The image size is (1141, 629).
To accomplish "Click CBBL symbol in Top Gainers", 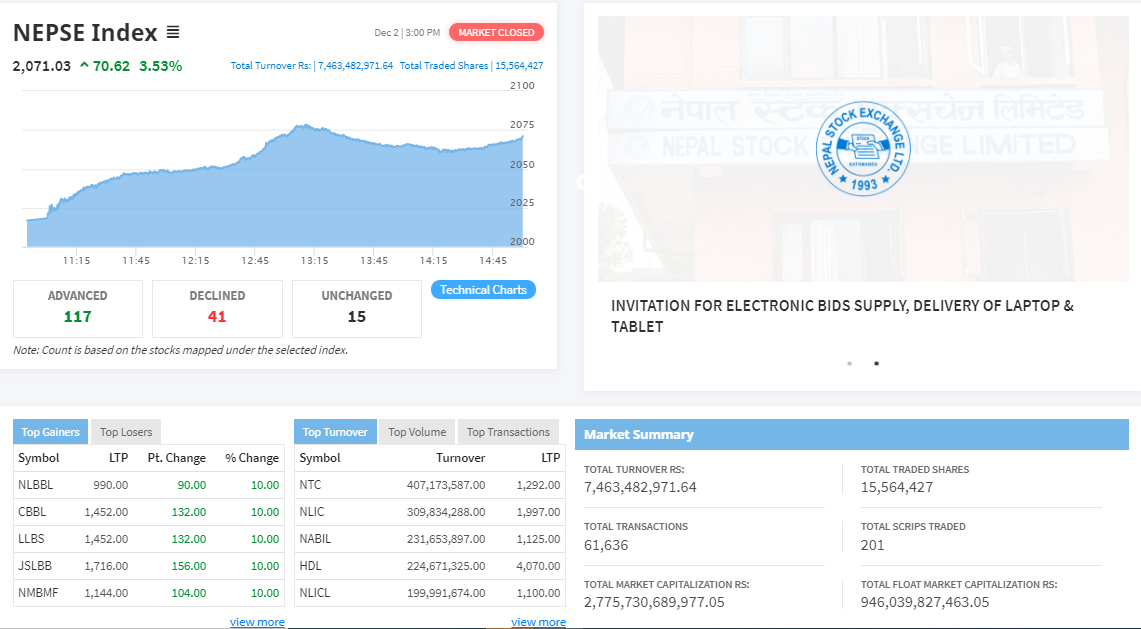I will tap(32, 512).
